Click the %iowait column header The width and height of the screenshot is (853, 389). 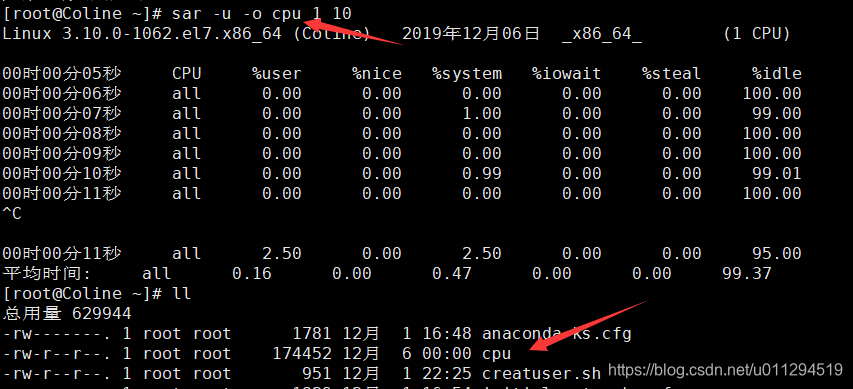pyautogui.click(x=567, y=73)
